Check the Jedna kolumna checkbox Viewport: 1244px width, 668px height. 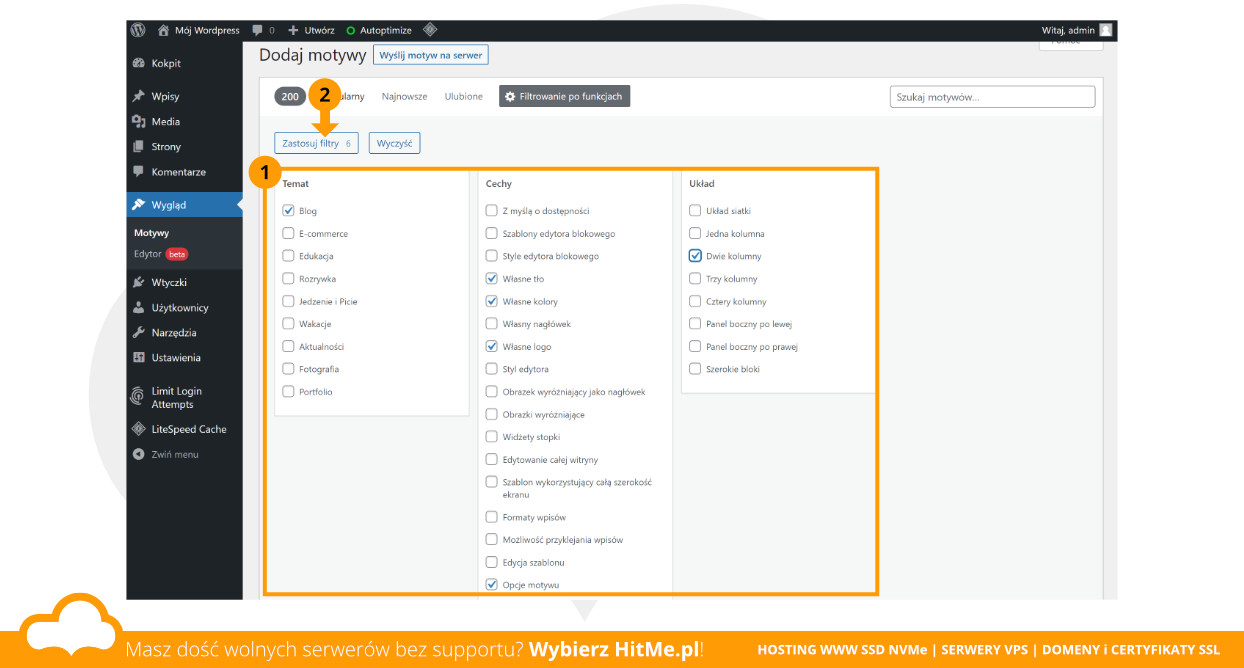[695, 234]
